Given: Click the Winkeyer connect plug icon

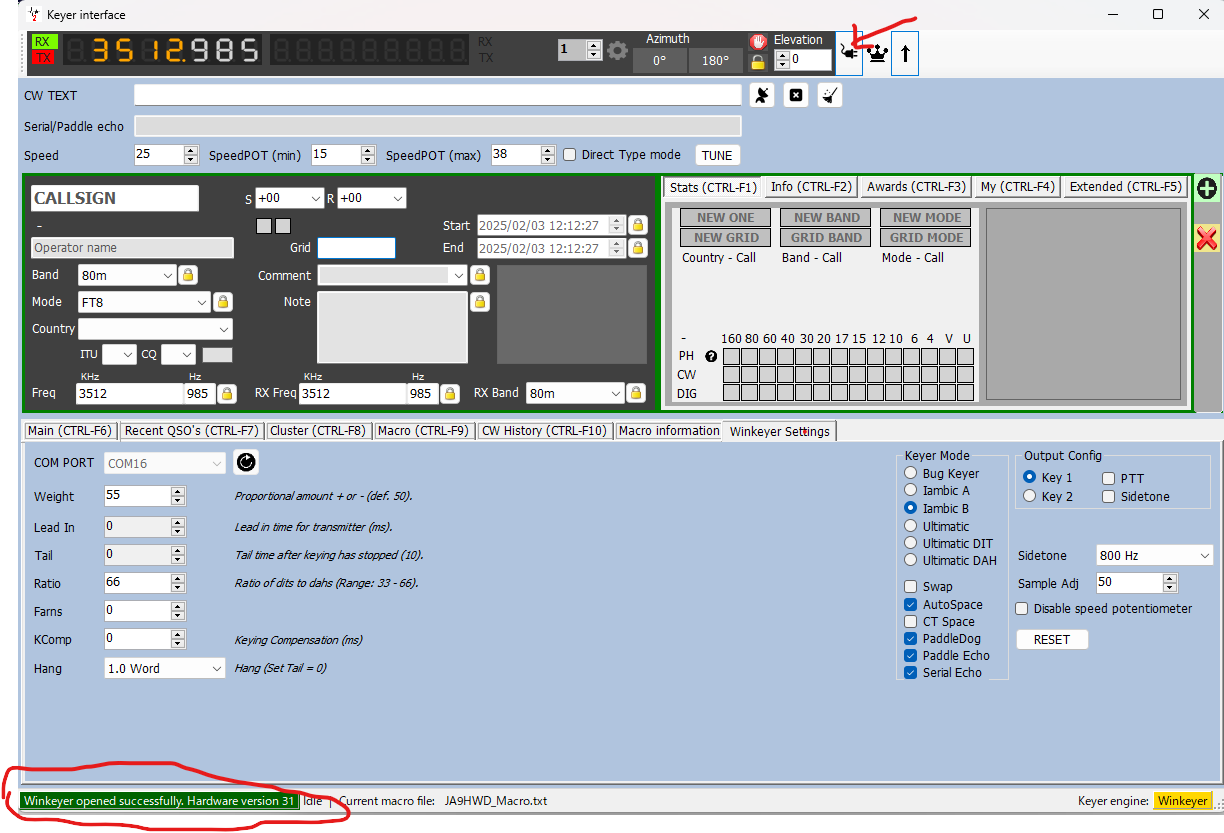Looking at the screenshot, I should 850,54.
